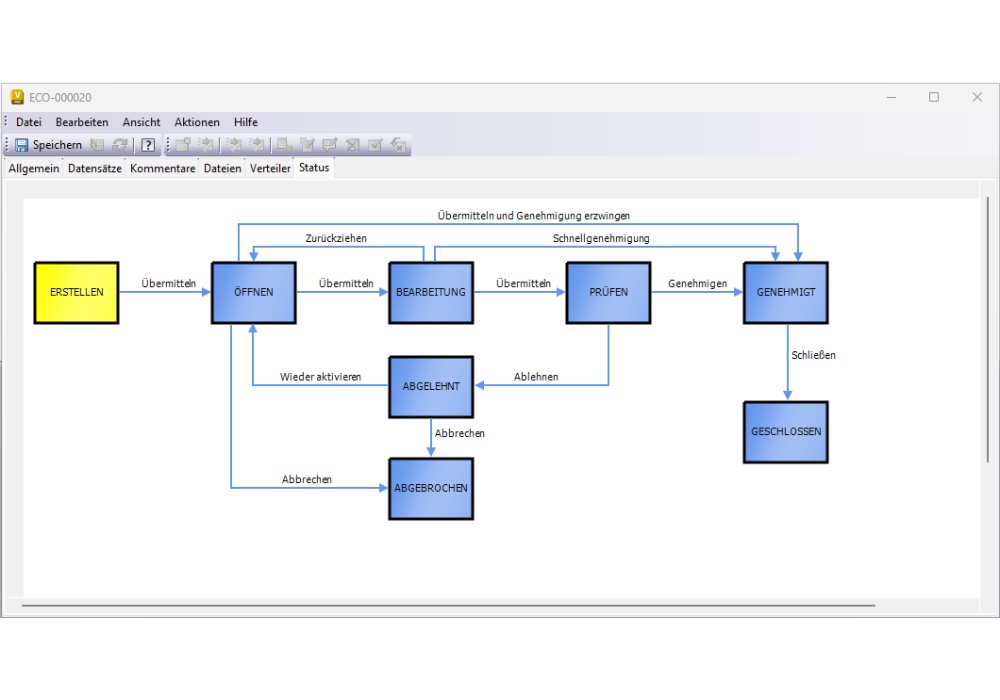Open the Datei menu
Screen dimensions: 1000x700
pyautogui.click(x=29, y=122)
